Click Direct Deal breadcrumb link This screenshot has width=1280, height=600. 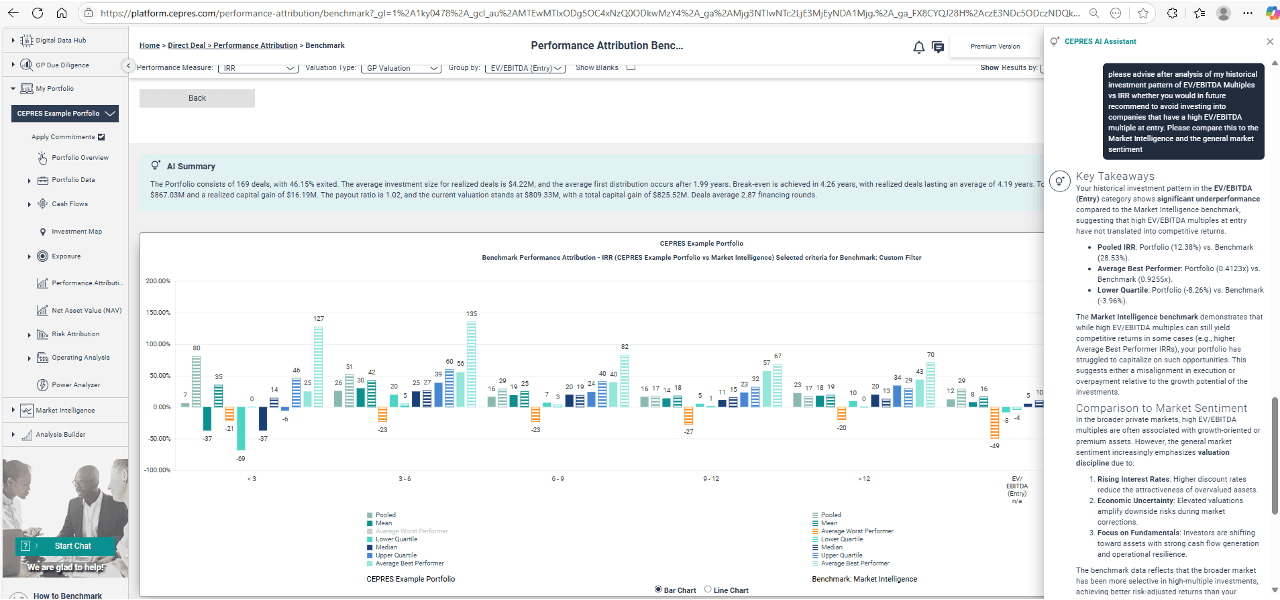point(188,46)
